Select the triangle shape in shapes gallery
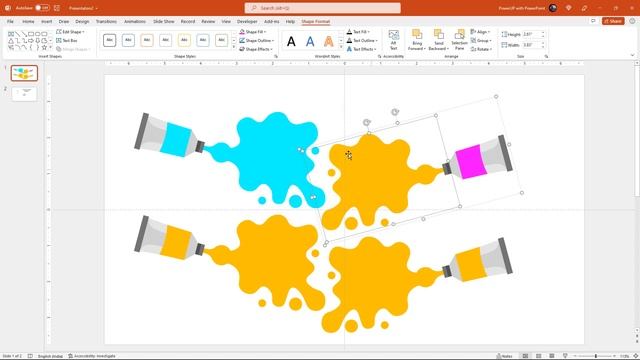Screen dimensions: 640x360 coord(11,41)
